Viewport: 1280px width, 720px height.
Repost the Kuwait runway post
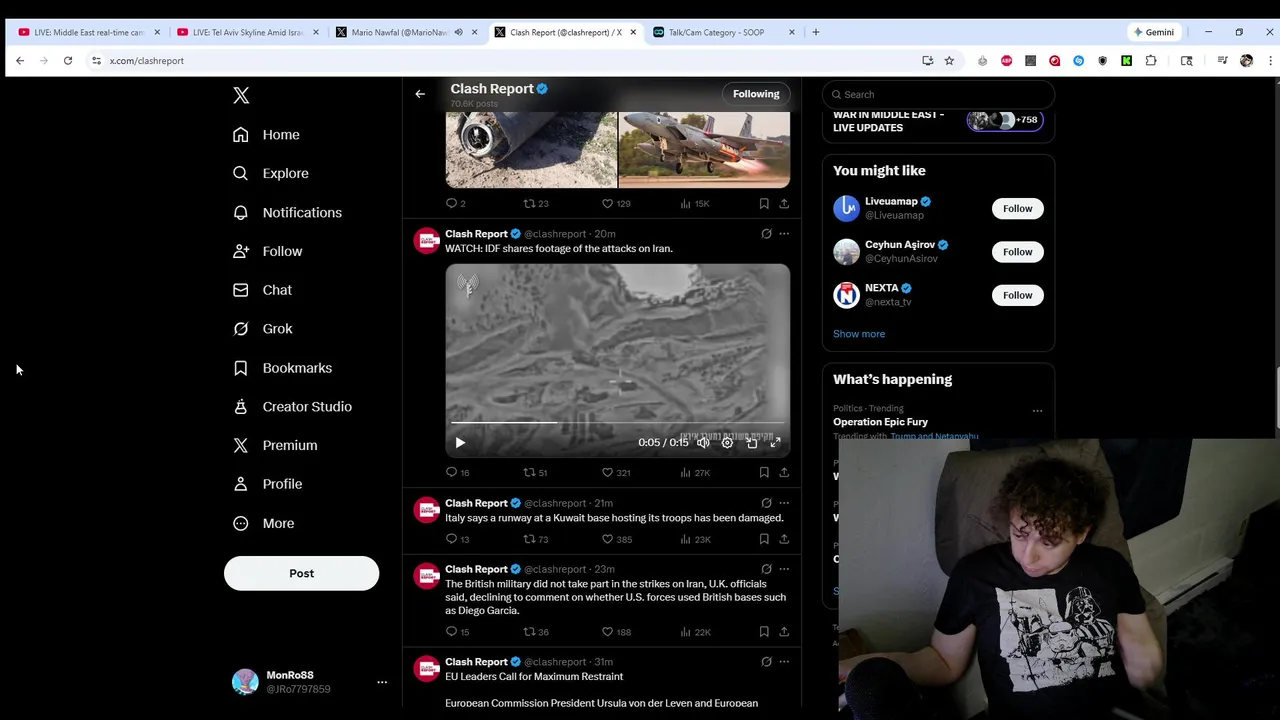coord(535,539)
